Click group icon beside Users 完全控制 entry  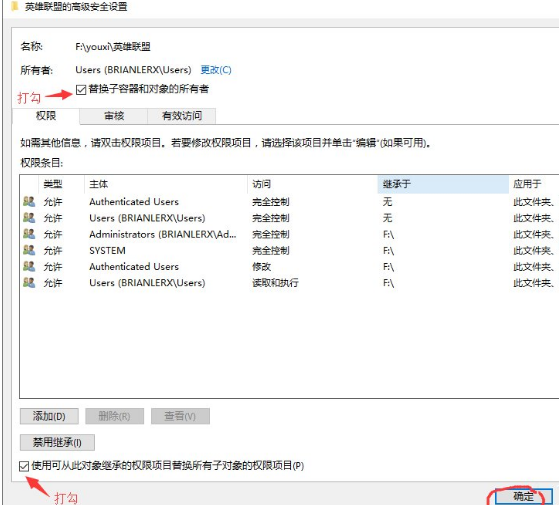coord(29,218)
